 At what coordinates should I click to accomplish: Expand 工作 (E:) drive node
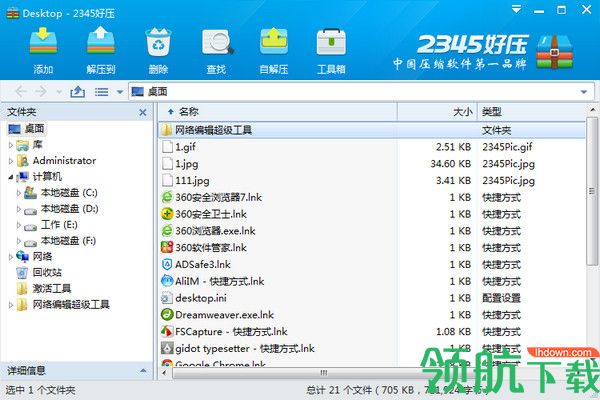click(19, 225)
